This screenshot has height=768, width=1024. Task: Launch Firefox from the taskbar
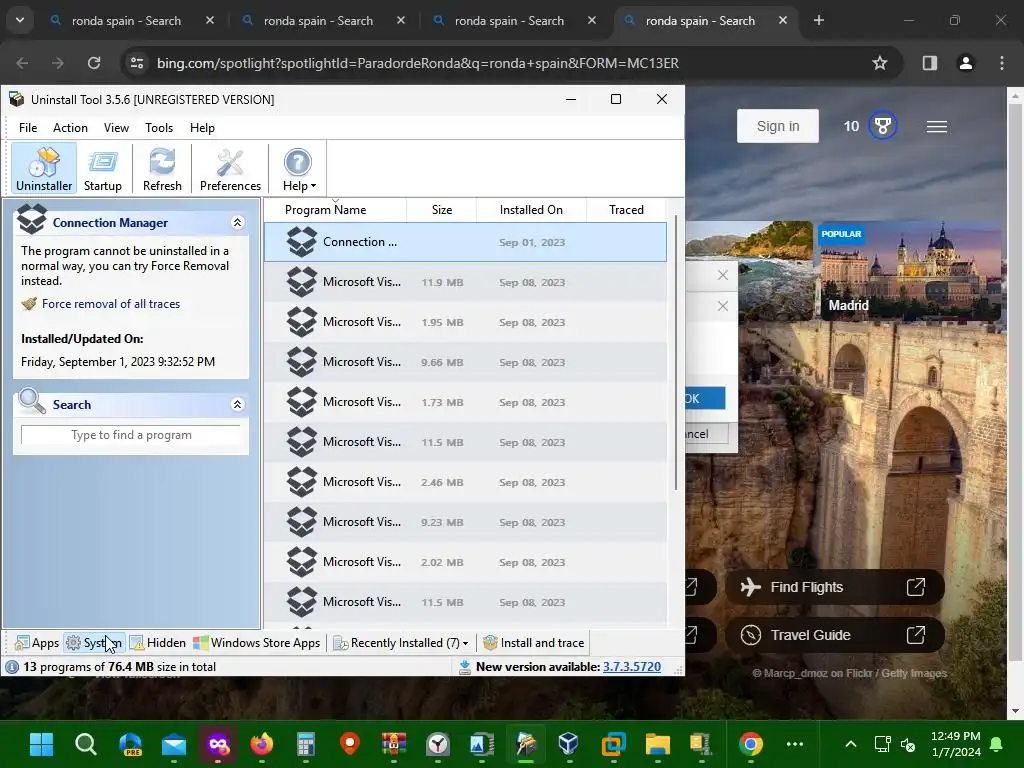point(262,744)
